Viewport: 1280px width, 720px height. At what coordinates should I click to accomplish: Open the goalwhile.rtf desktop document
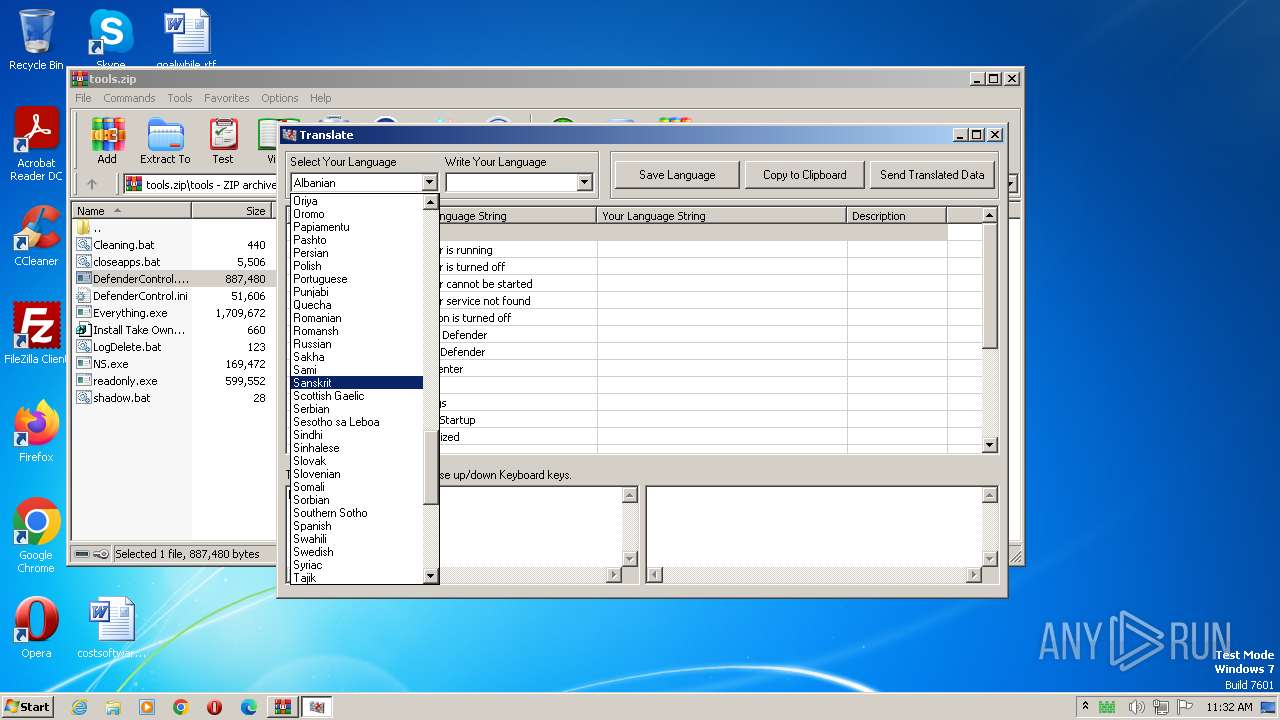(x=186, y=40)
